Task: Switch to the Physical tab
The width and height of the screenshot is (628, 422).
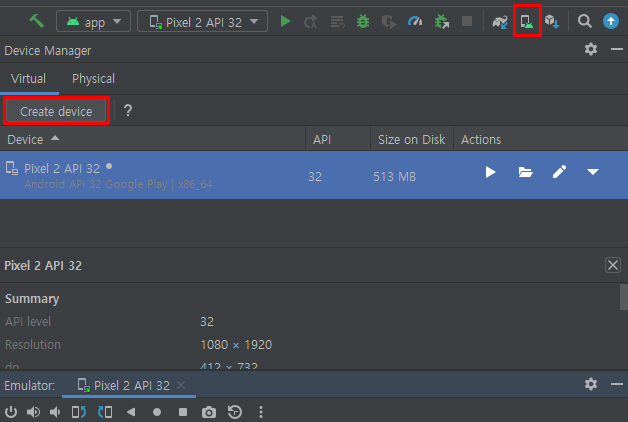Action: pos(93,79)
